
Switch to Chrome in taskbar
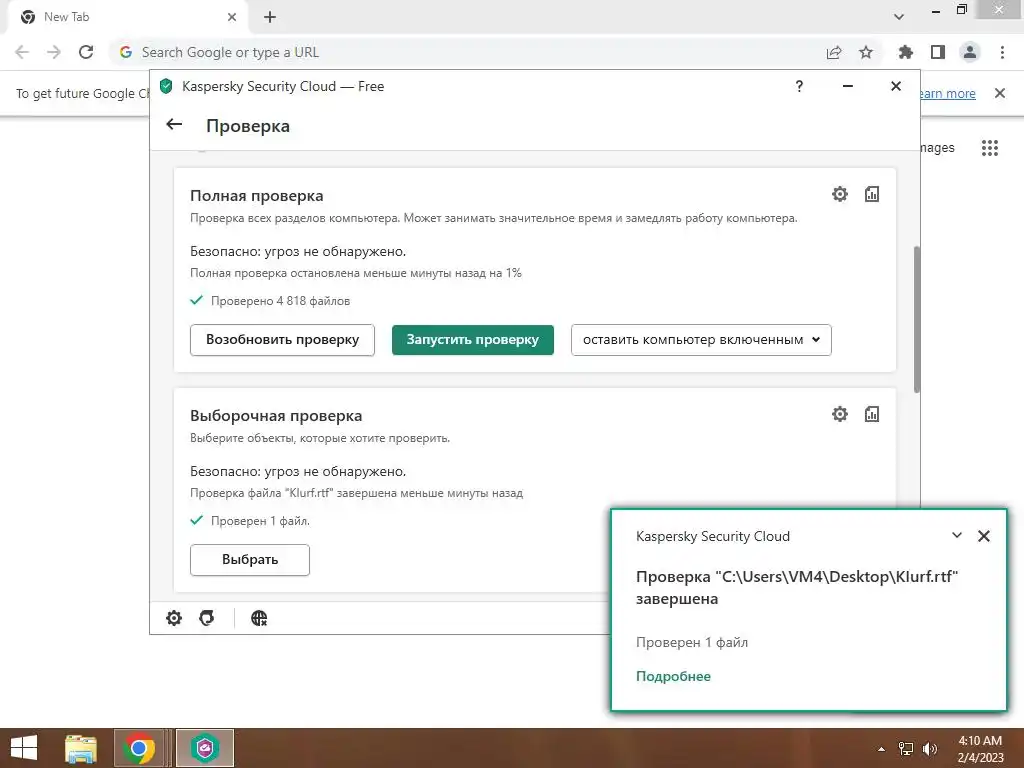click(138, 748)
